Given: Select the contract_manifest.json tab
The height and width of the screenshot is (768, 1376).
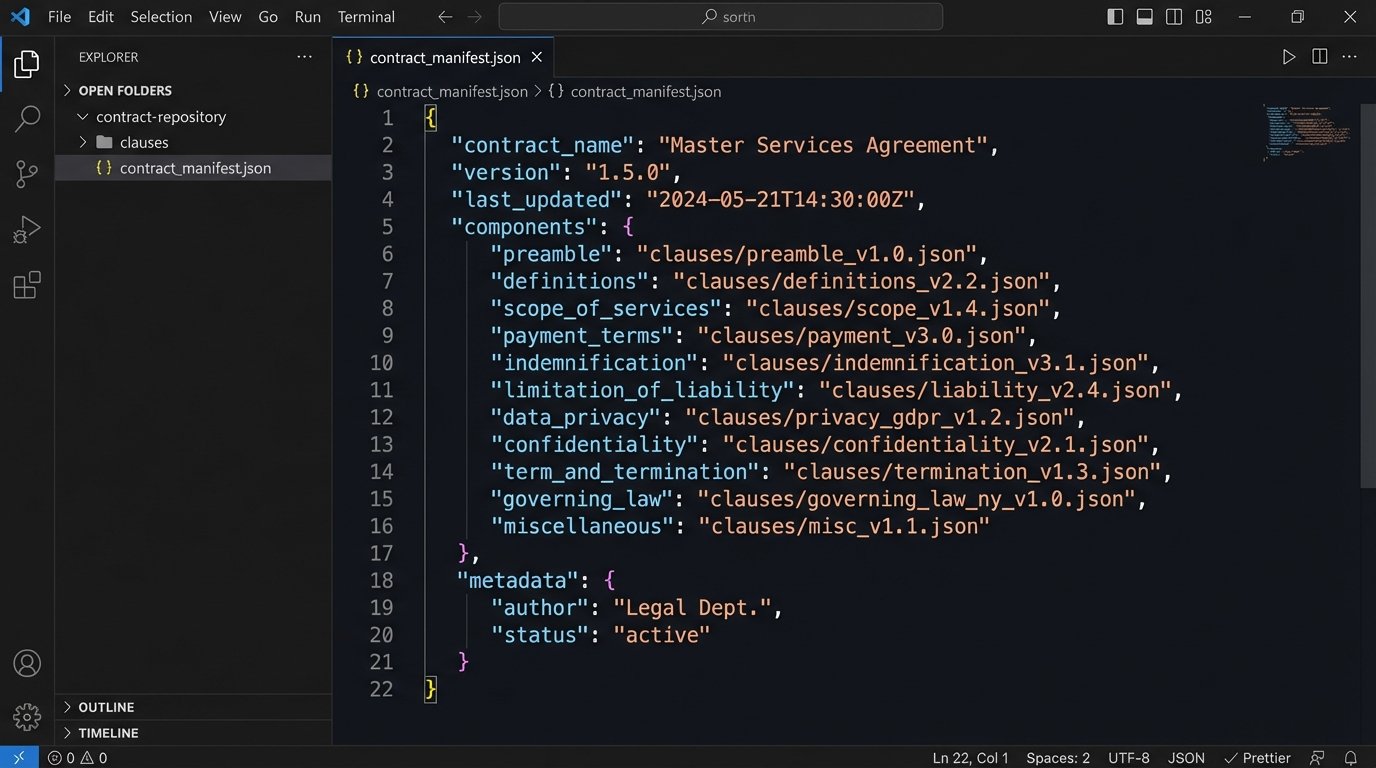Looking at the screenshot, I should pyautogui.click(x=443, y=57).
